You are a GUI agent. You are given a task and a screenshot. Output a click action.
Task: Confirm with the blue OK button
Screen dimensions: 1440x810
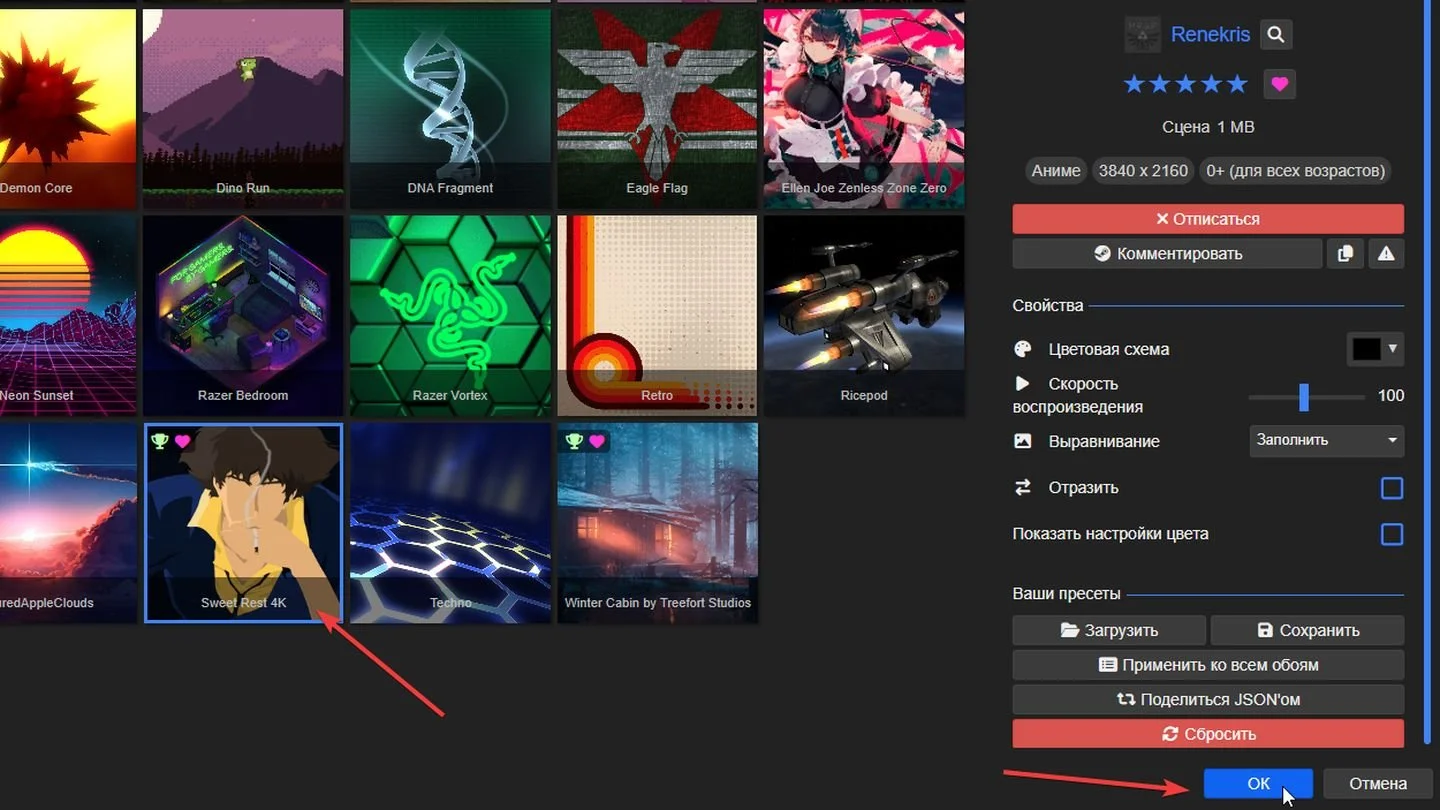(1258, 784)
